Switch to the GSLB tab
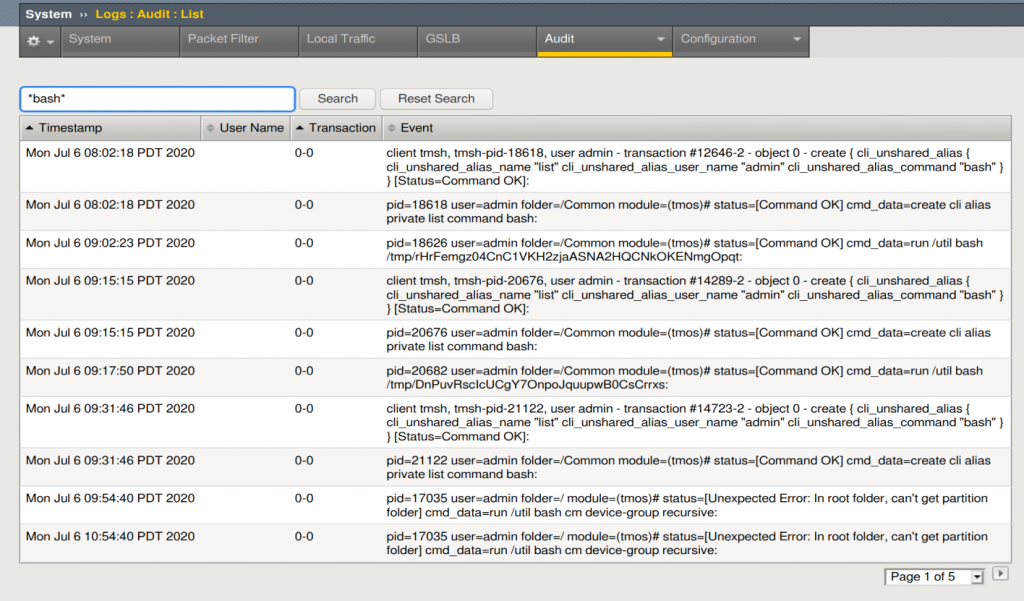1024x601 pixels. click(477, 41)
